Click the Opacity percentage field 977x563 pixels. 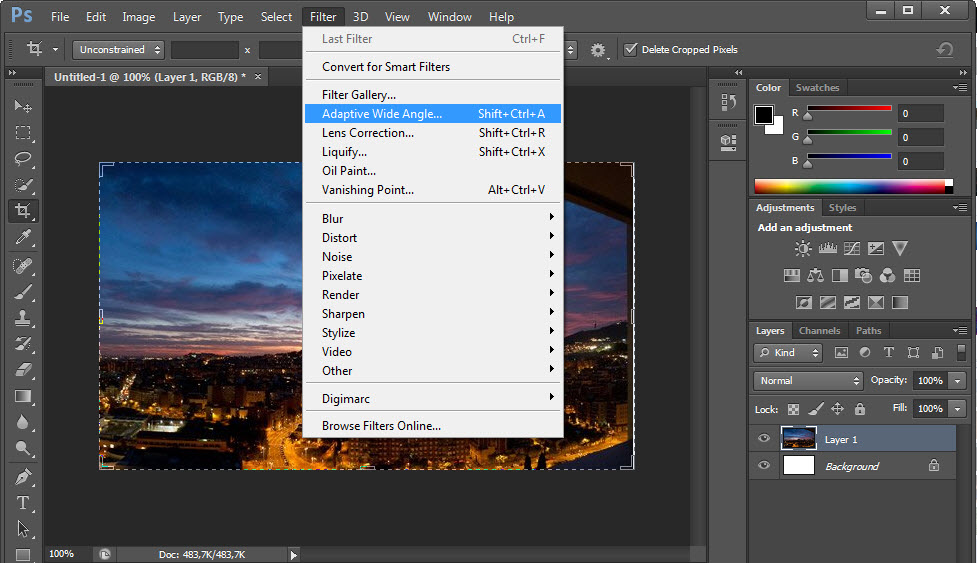tap(929, 381)
